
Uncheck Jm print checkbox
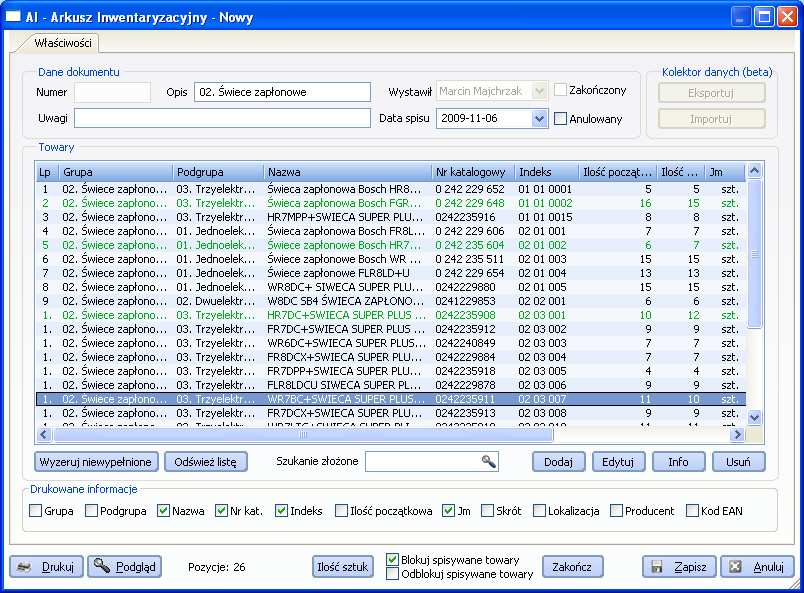point(448,510)
